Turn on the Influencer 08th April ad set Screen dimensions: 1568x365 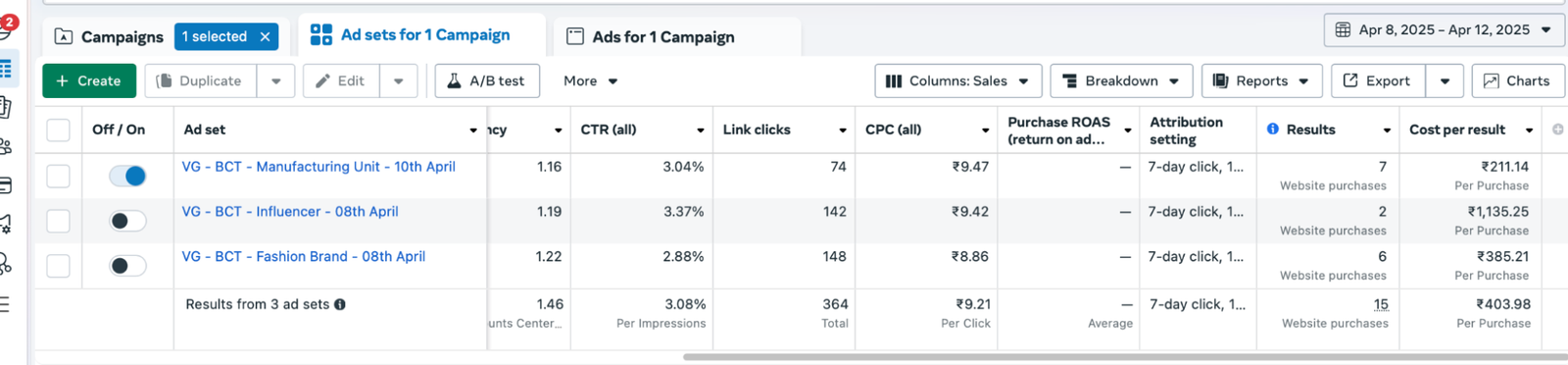click(x=127, y=221)
